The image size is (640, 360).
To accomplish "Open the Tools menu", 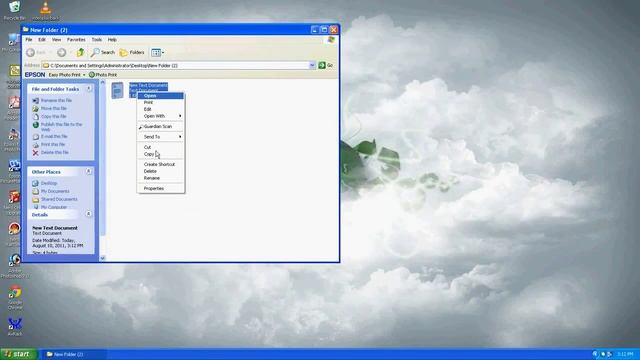I will point(97,40).
